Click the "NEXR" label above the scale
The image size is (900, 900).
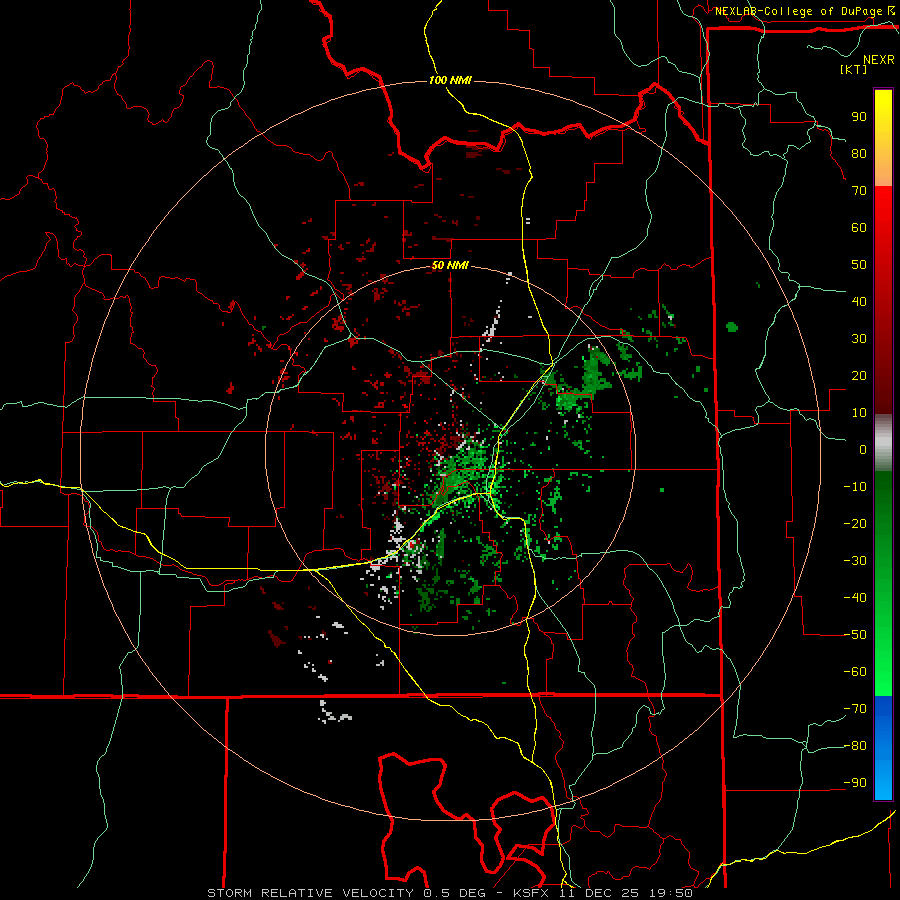879,60
